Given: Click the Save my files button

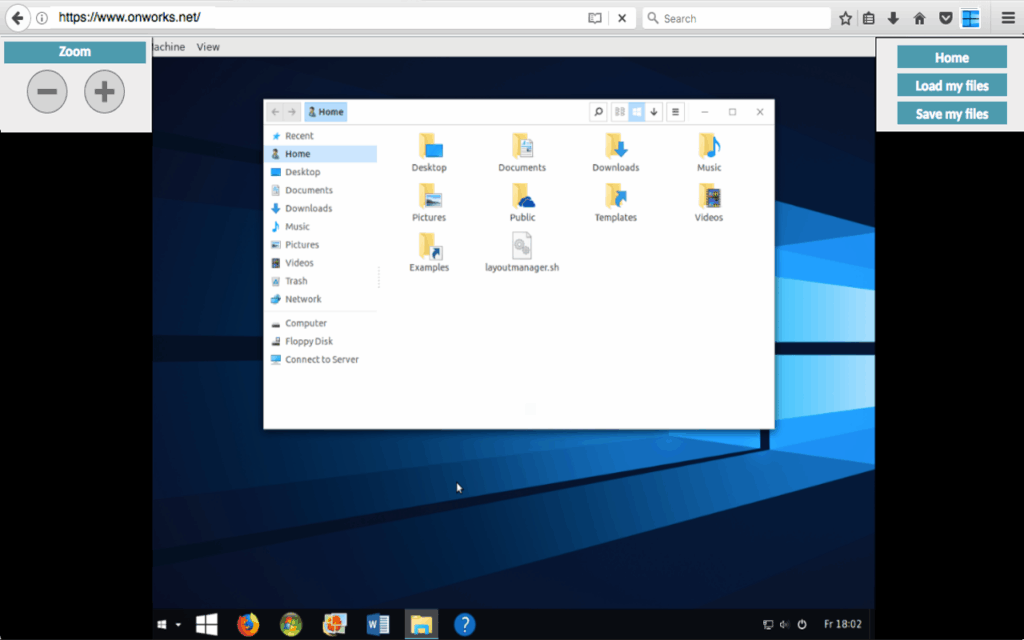Looking at the screenshot, I should click(x=951, y=113).
